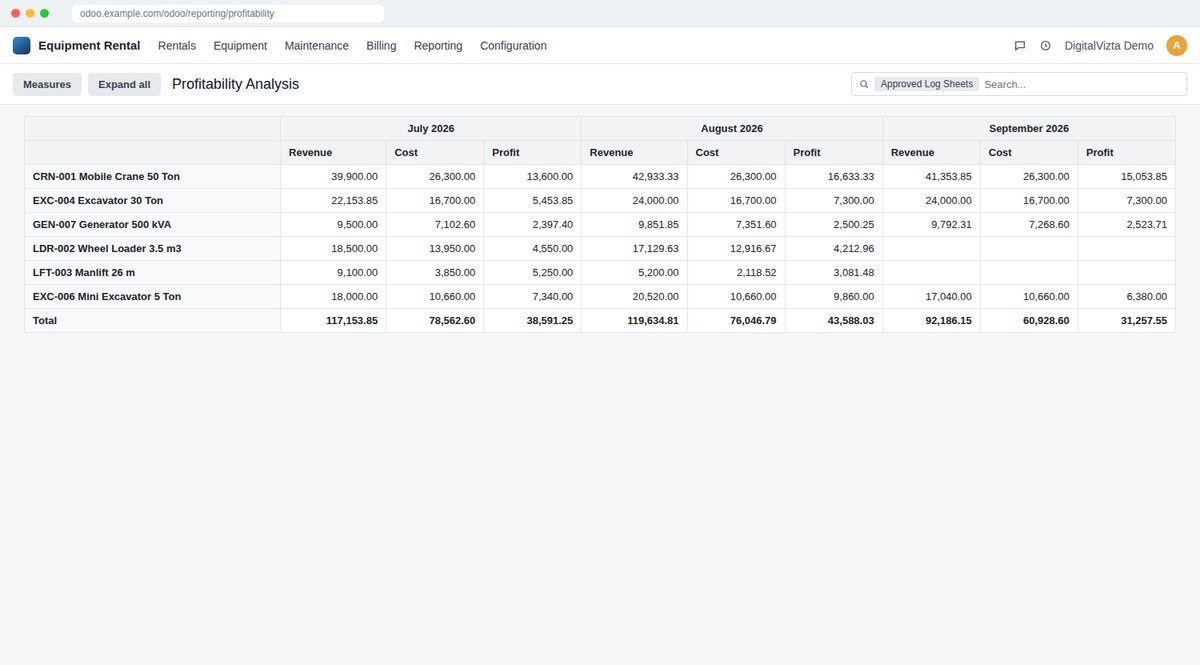Remove the Approved Log Sheets filter tag

tap(926, 84)
